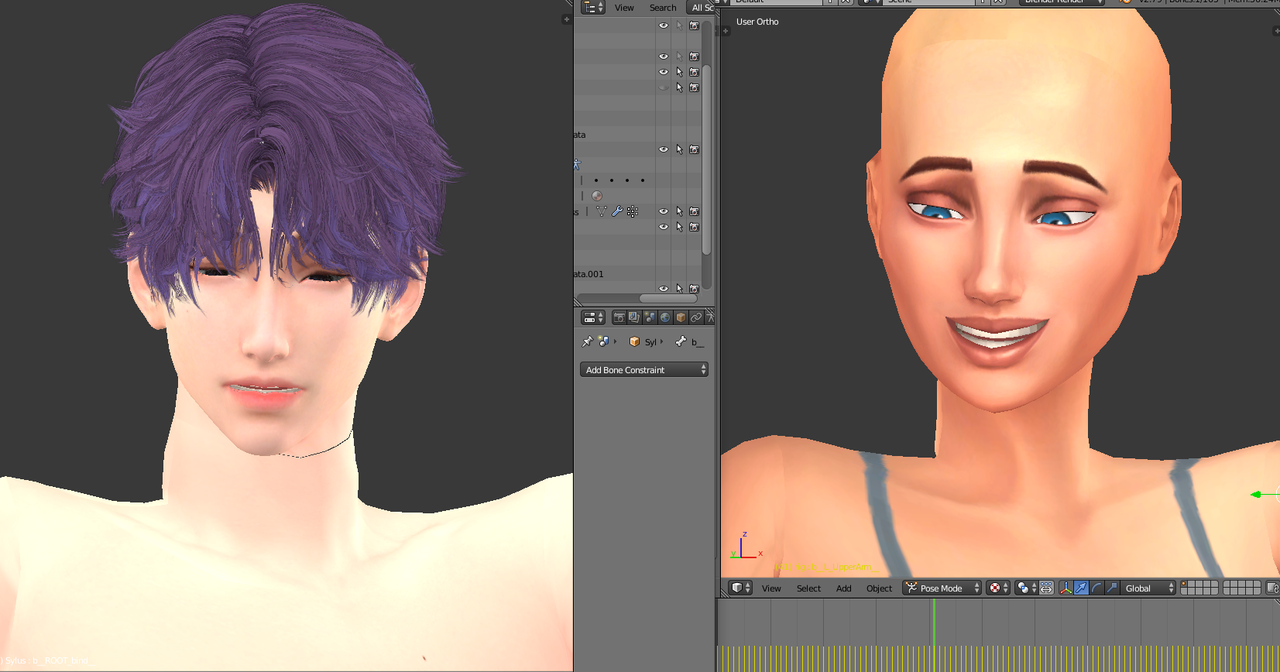The image size is (1280, 672).
Task: Toggle the 3D manipulator axes icon
Action: 1066,588
